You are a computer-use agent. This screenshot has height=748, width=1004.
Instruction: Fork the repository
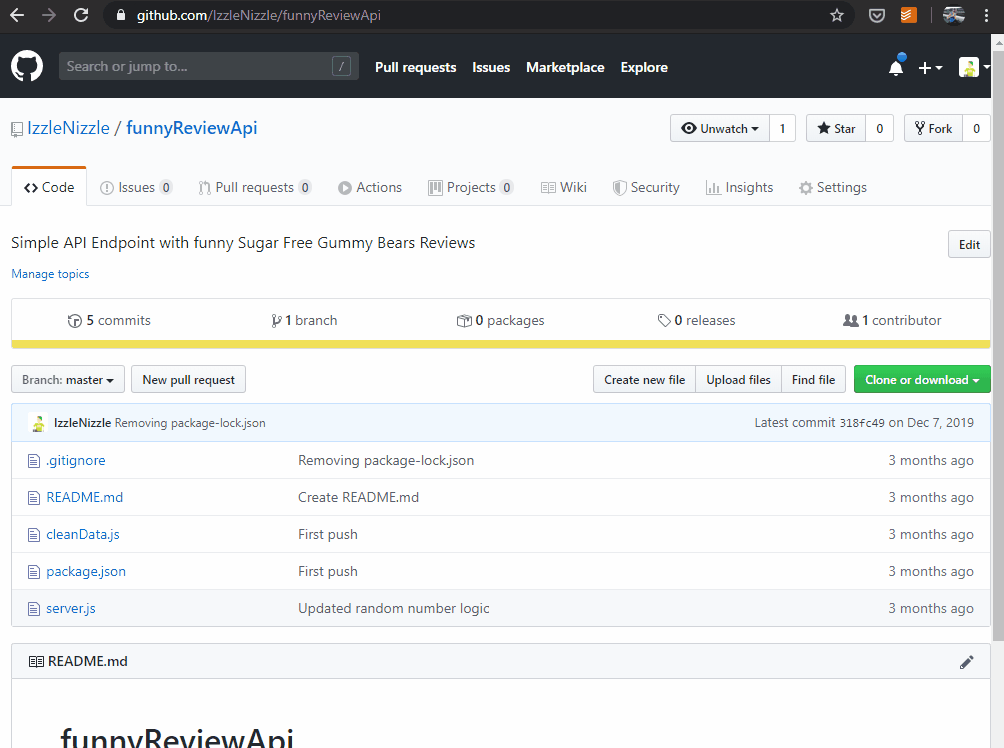934,128
